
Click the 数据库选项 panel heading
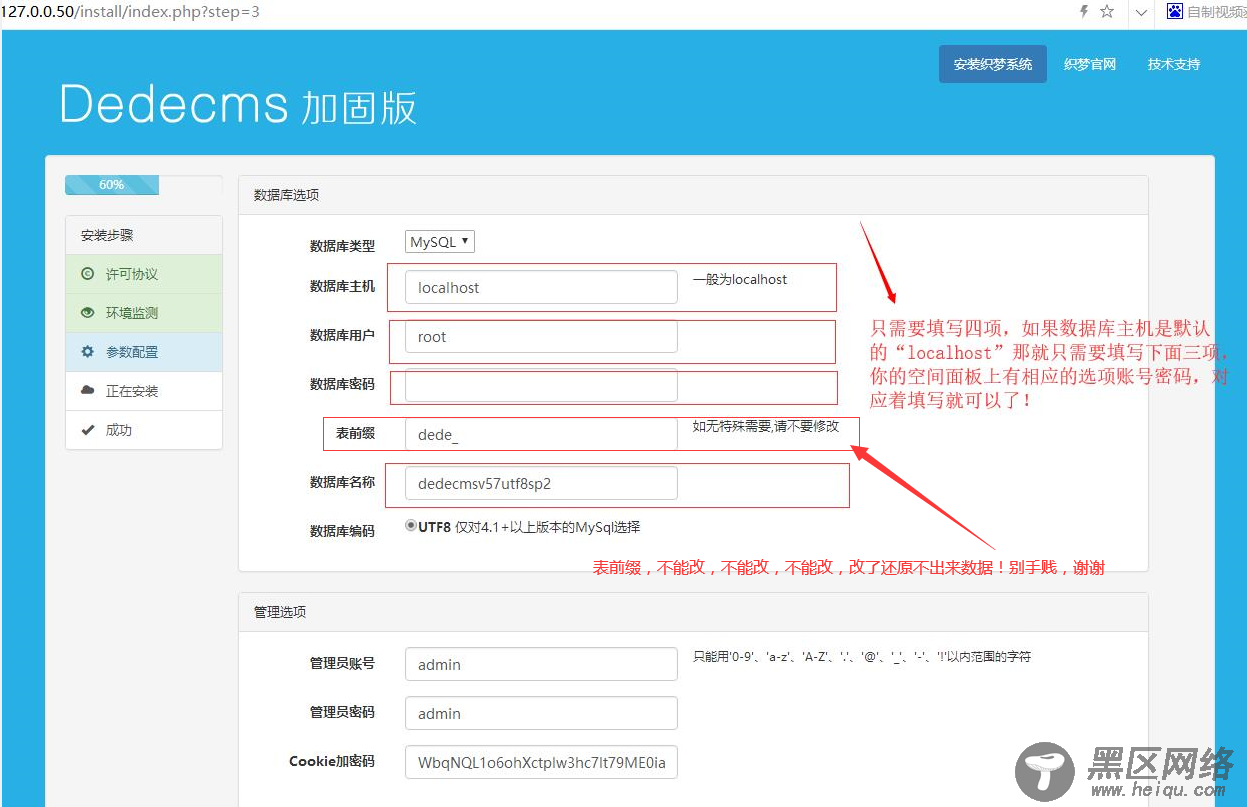[x=693, y=195]
